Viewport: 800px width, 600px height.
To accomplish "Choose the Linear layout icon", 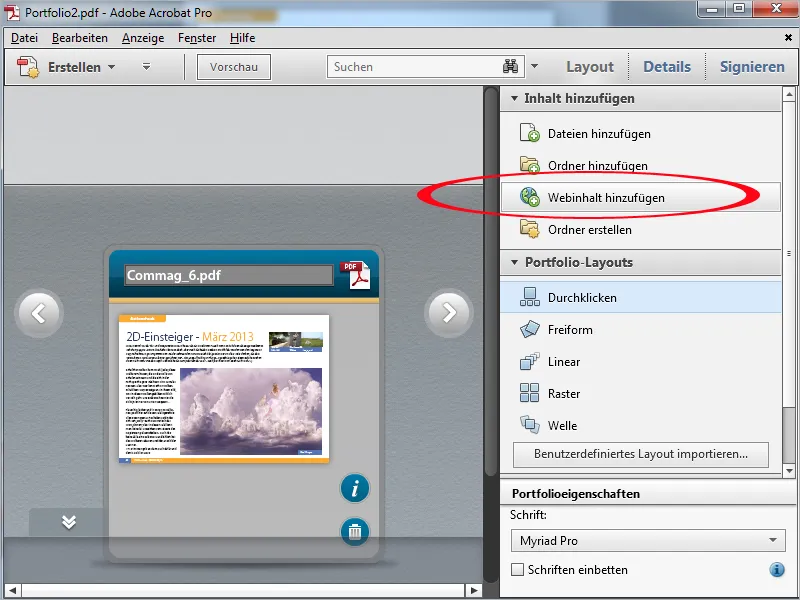I will (530, 361).
